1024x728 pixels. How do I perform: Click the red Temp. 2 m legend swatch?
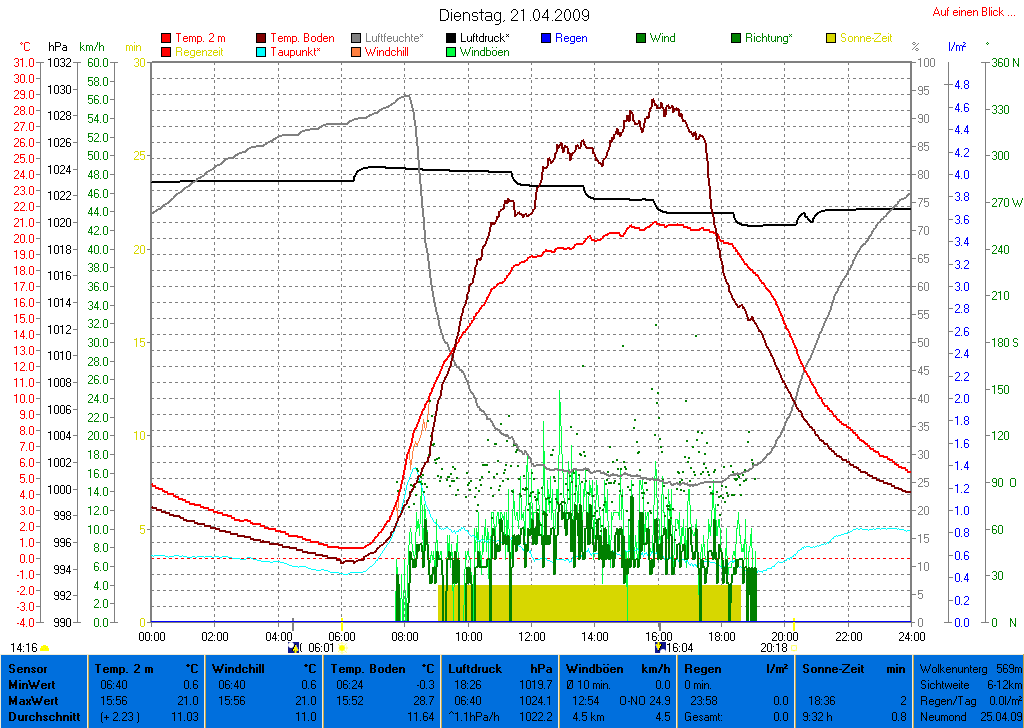pyautogui.click(x=166, y=38)
